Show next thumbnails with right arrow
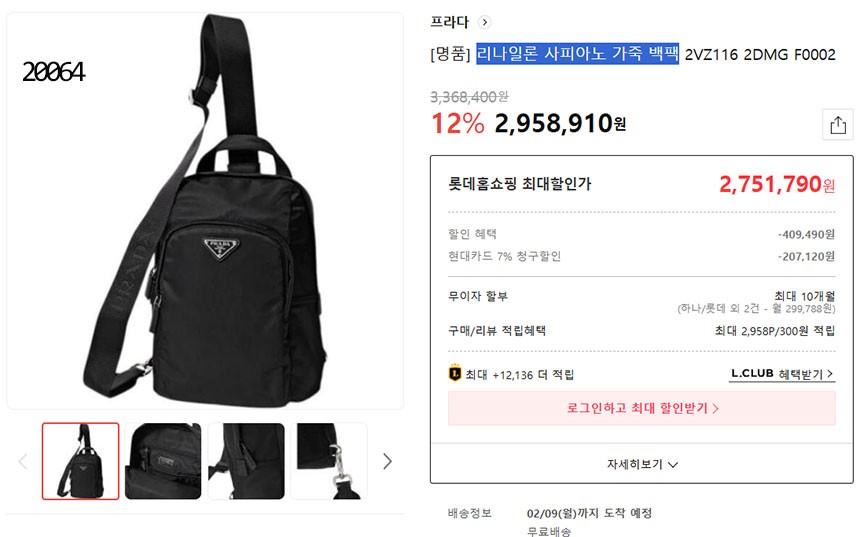This screenshot has height=537, width=860. pos(387,461)
